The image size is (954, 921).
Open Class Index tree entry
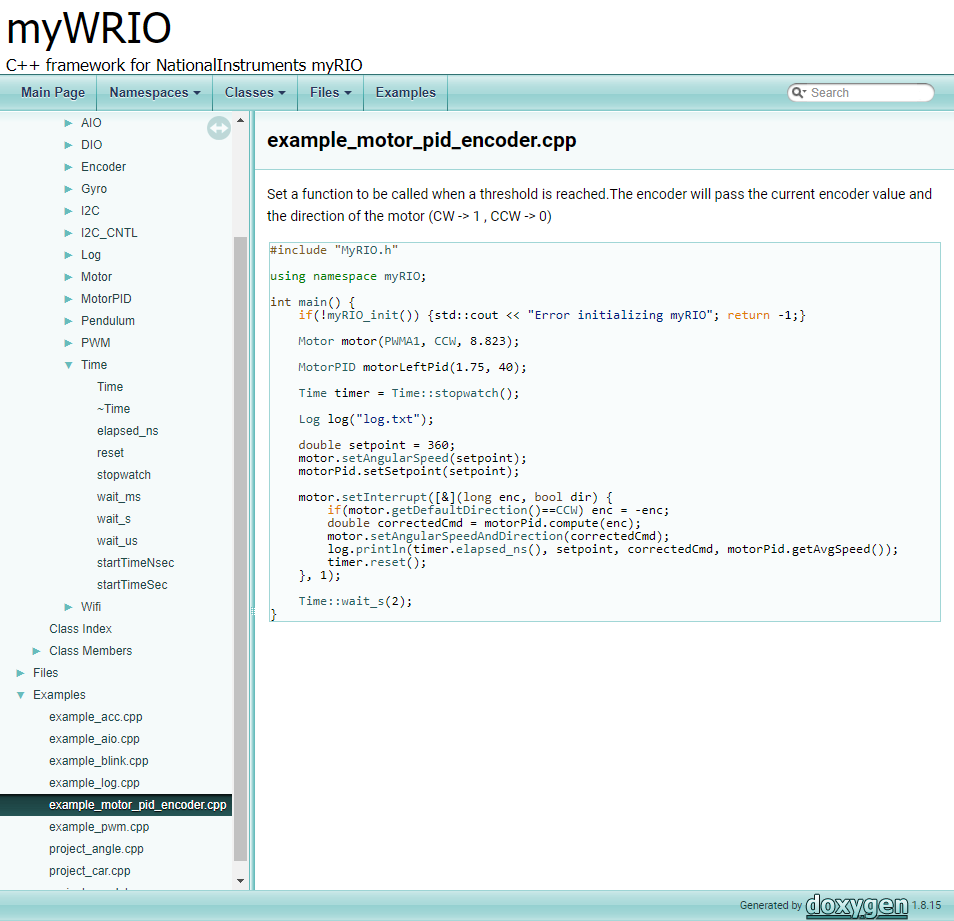pyautogui.click(x=80, y=629)
